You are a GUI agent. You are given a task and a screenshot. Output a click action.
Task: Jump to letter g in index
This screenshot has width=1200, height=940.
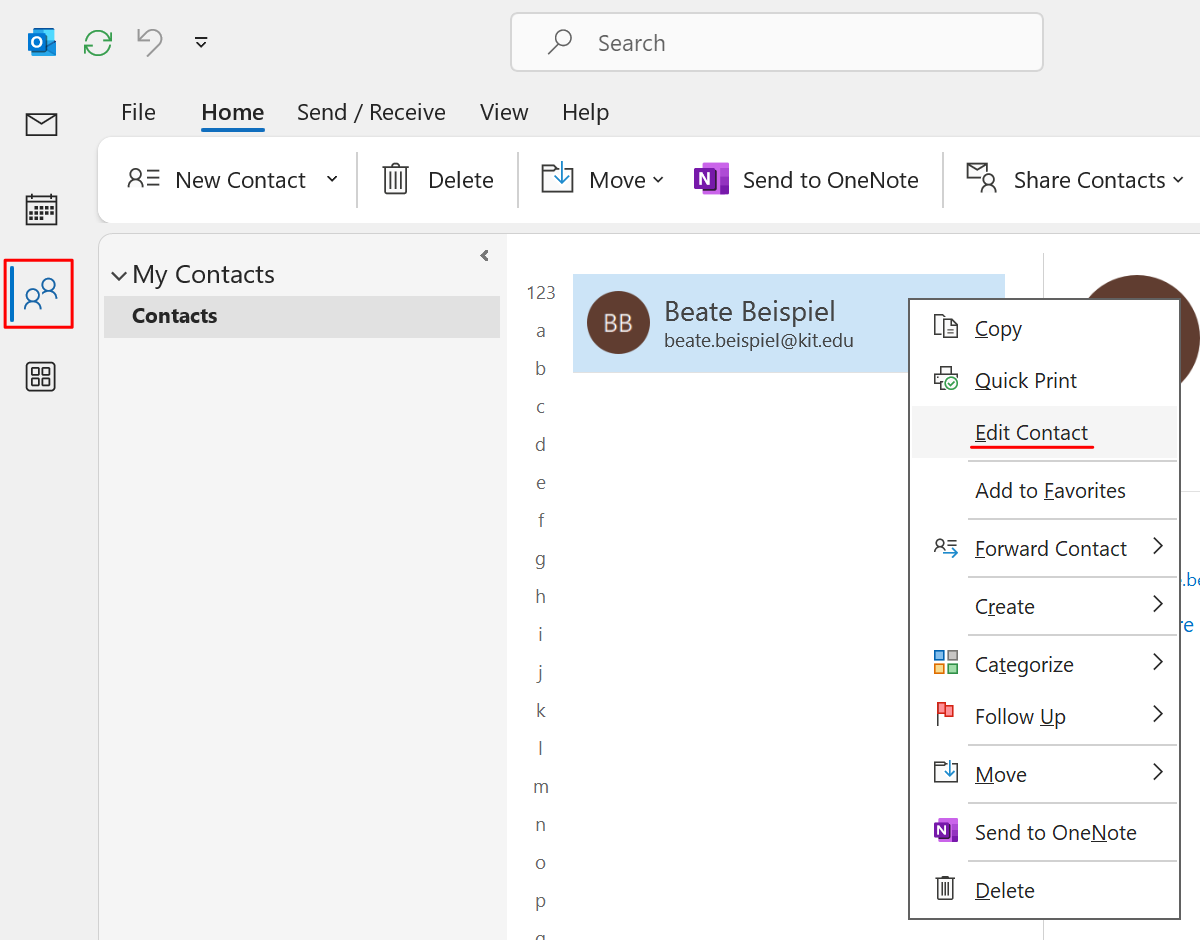[541, 559]
